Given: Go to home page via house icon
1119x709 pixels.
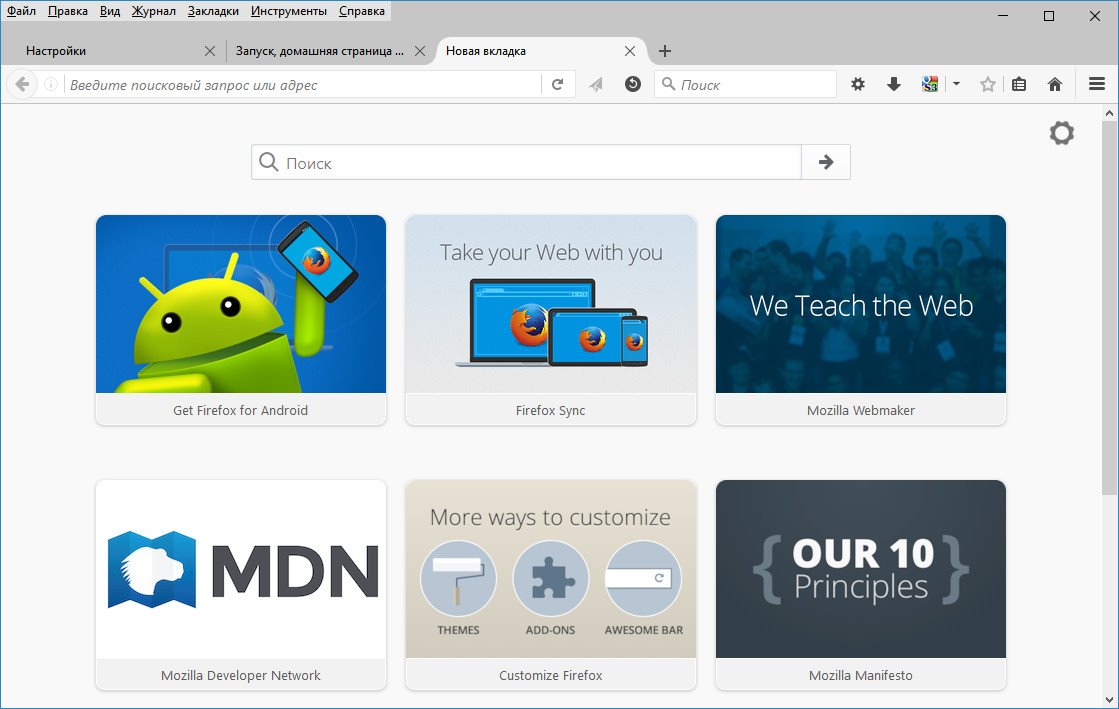Looking at the screenshot, I should [1055, 84].
